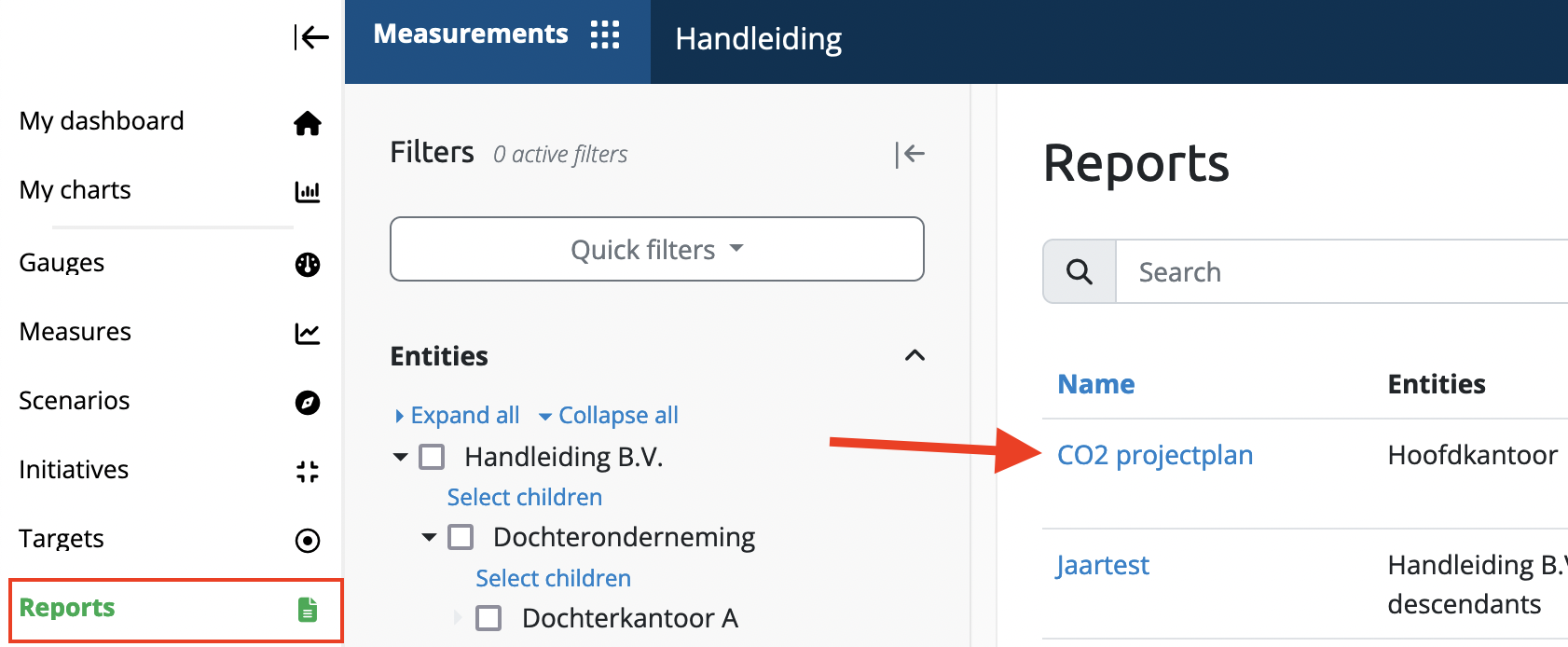Open the CO2 projectplan report
Viewport: 1568px width, 647px height.
(1155, 455)
